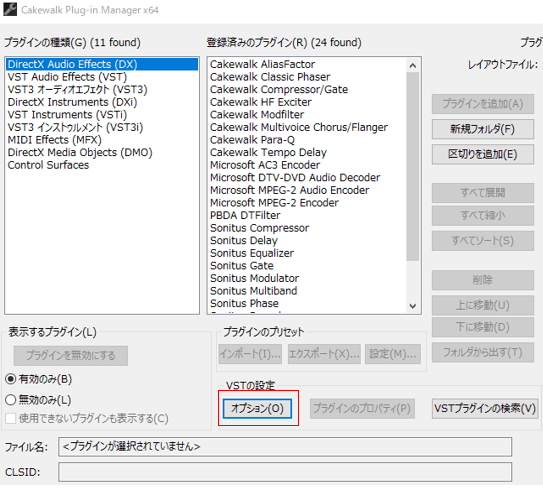The width and height of the screenshot is (543, 490).
Task: Click the registered plugins scrollbar thumb
Action: coord(412,166)
